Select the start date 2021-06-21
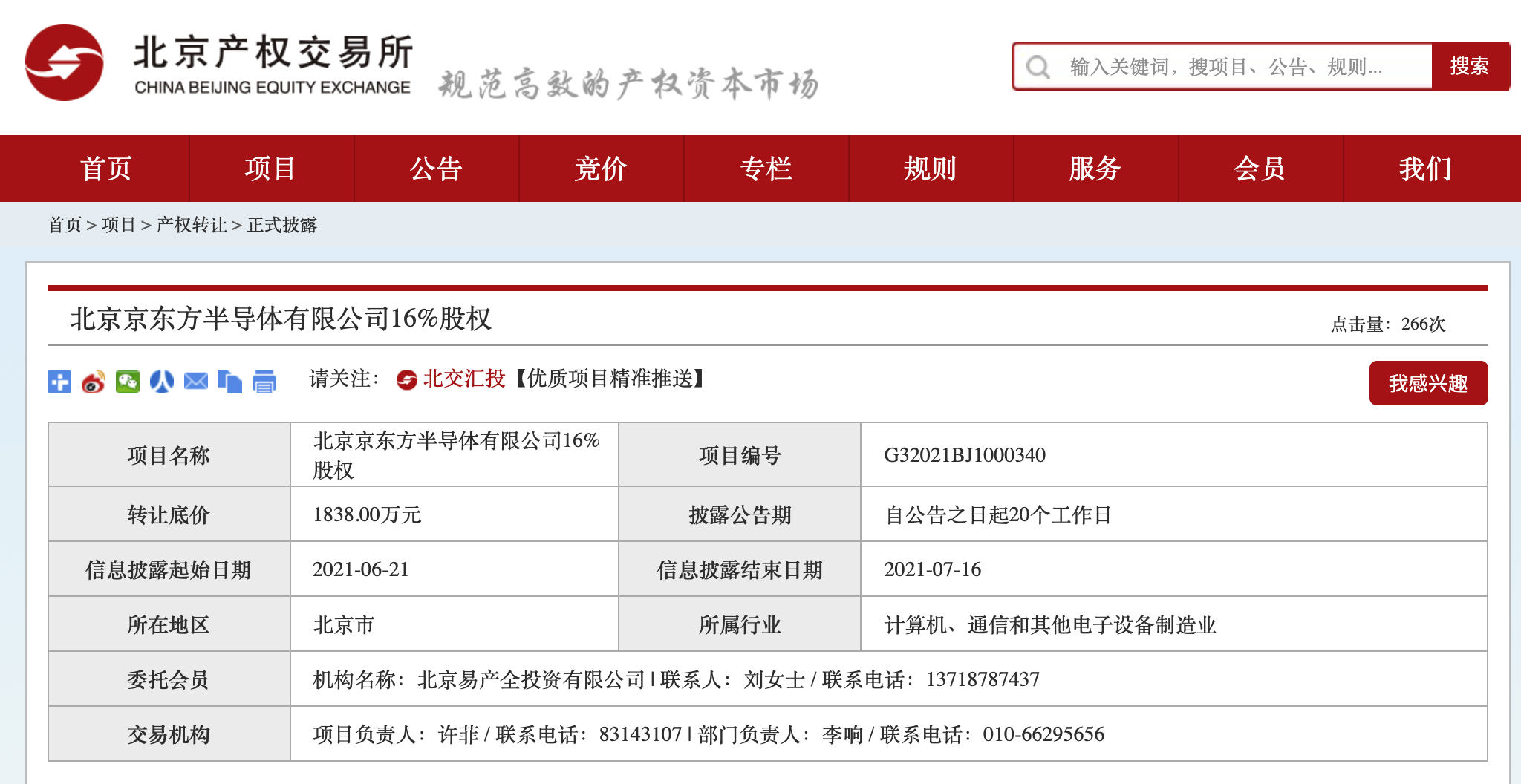This screenshot has width=1521, height=784. pos(361,569)
